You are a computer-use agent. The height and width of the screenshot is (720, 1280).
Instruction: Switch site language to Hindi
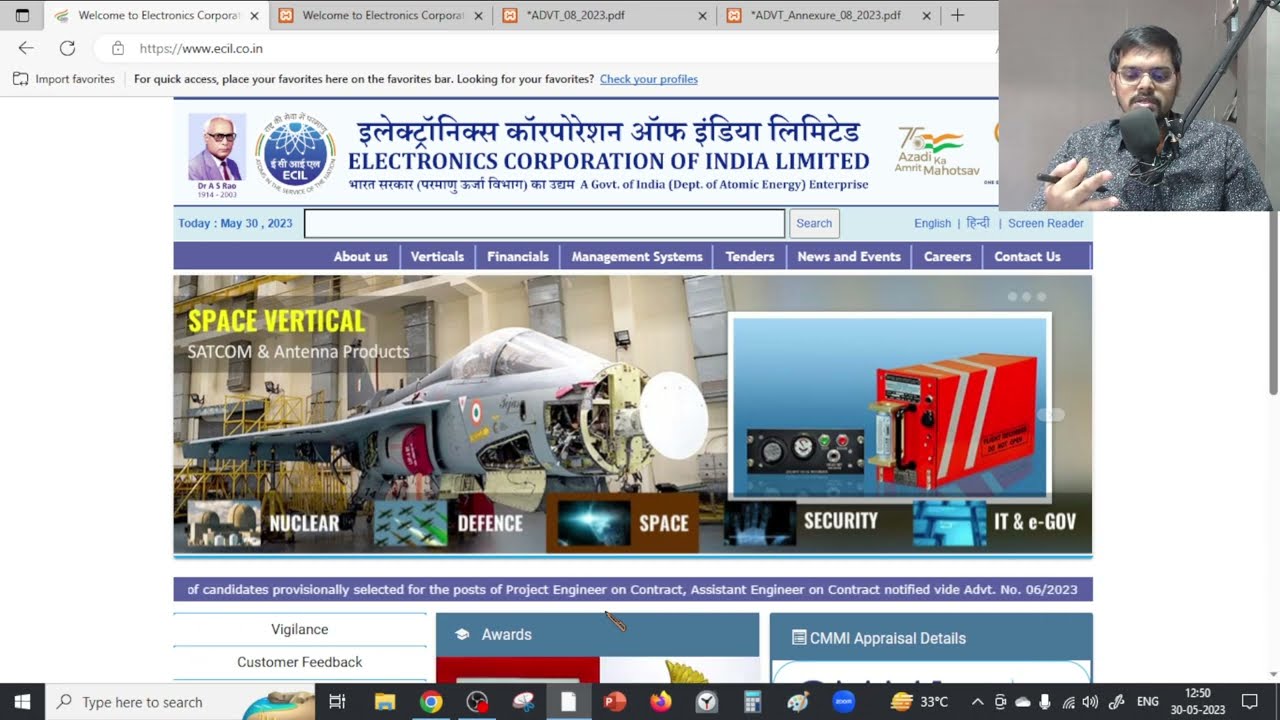coord(978,223)
